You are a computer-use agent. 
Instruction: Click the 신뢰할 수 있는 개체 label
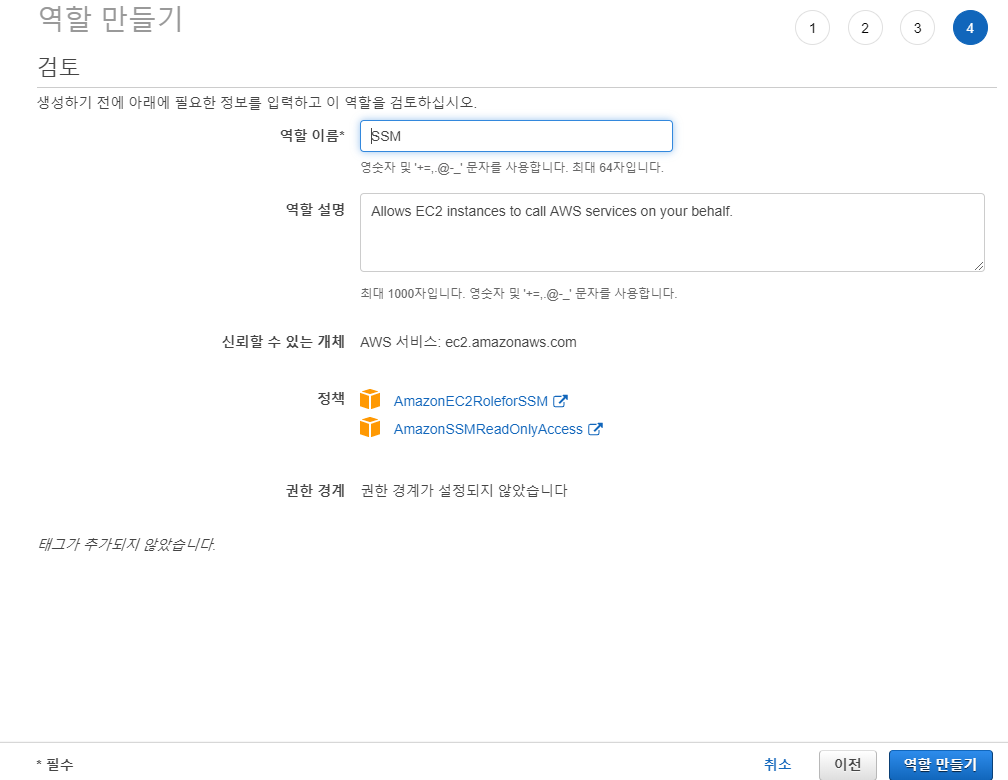click(x=283, y=341)
